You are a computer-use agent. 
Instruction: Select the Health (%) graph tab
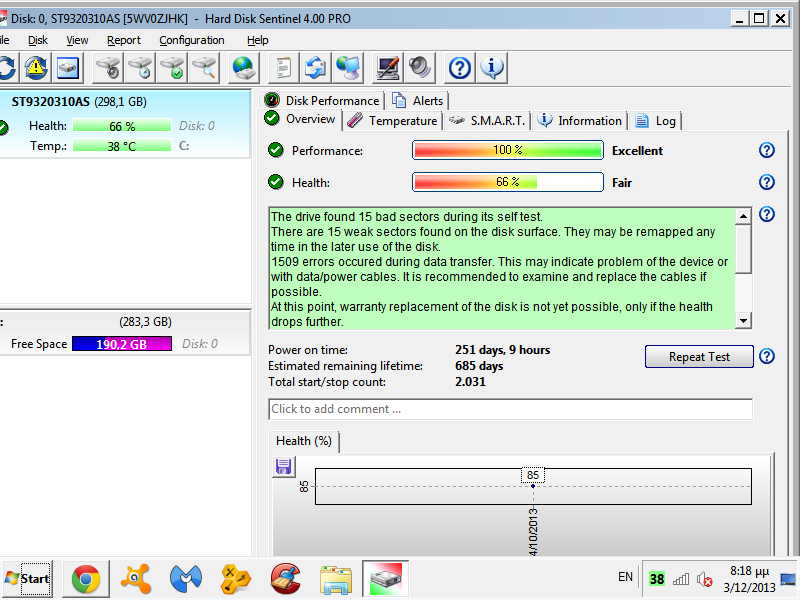pyautogui.click(x=304, y=441)
